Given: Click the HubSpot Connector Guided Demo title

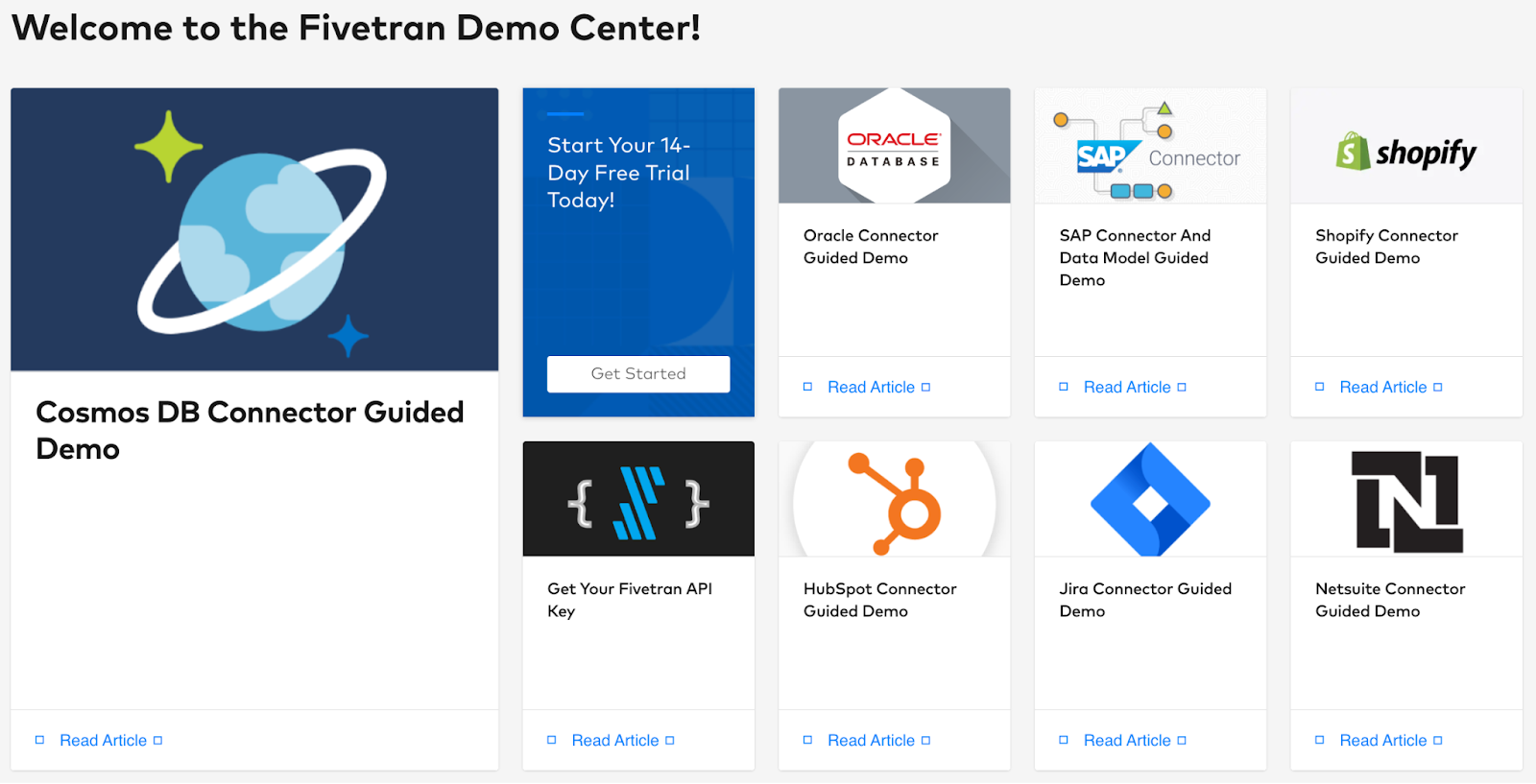Looking at the screenshot, I should (x=880, y=600).
